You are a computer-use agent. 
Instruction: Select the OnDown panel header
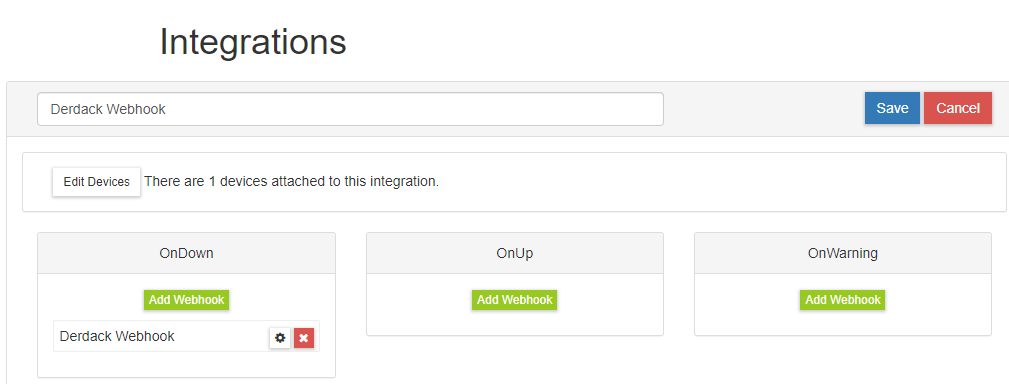coord(187,253)
